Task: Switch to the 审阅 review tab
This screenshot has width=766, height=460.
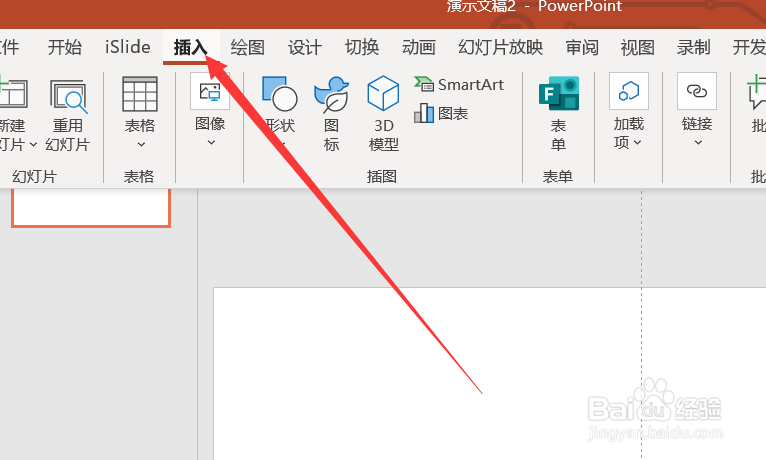Action: click(x=582, y=47)
